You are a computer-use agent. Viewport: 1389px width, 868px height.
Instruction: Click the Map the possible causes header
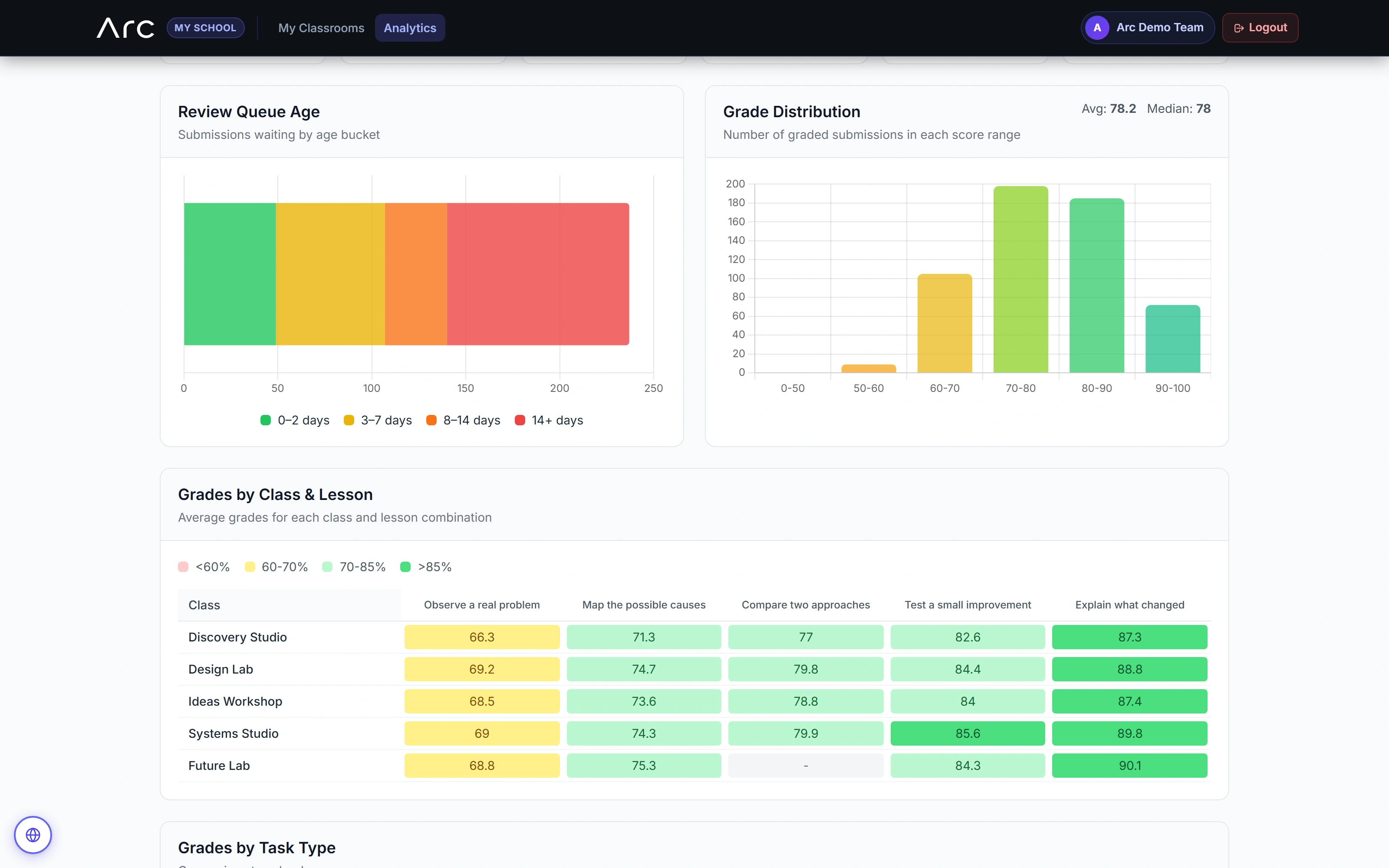[x=644, y=605]
